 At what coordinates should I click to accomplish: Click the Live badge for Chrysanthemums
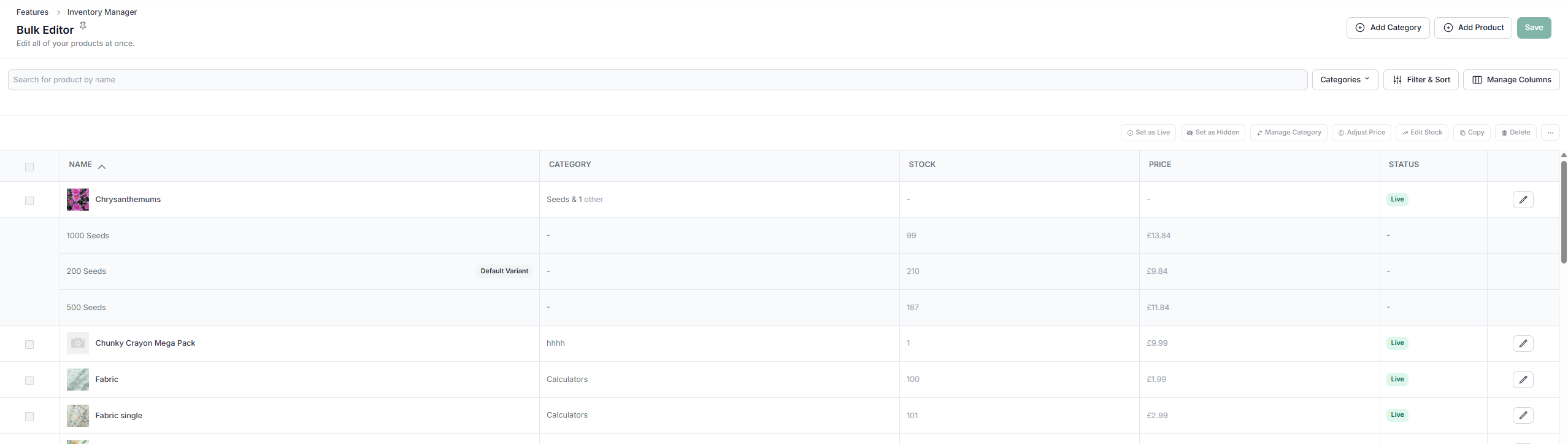coord(1397,200)
